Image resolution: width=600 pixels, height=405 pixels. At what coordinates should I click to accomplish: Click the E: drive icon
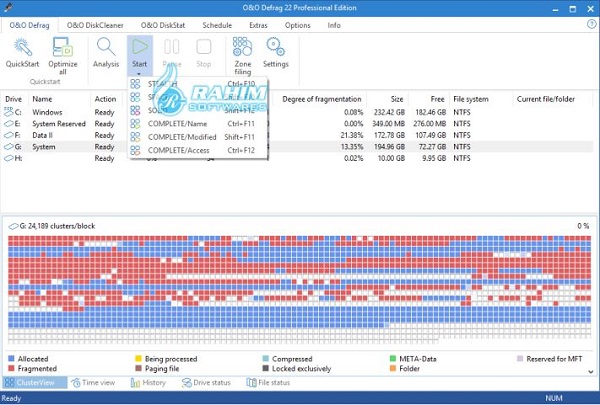click(x=8, y=124)
